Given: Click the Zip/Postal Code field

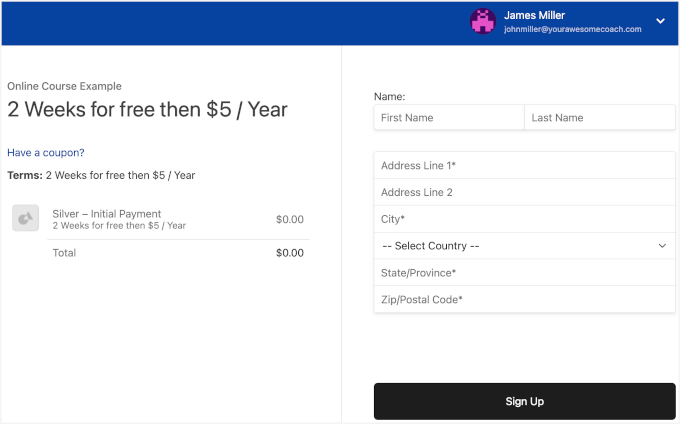Looking at the screenshot, I should [524, 300].
